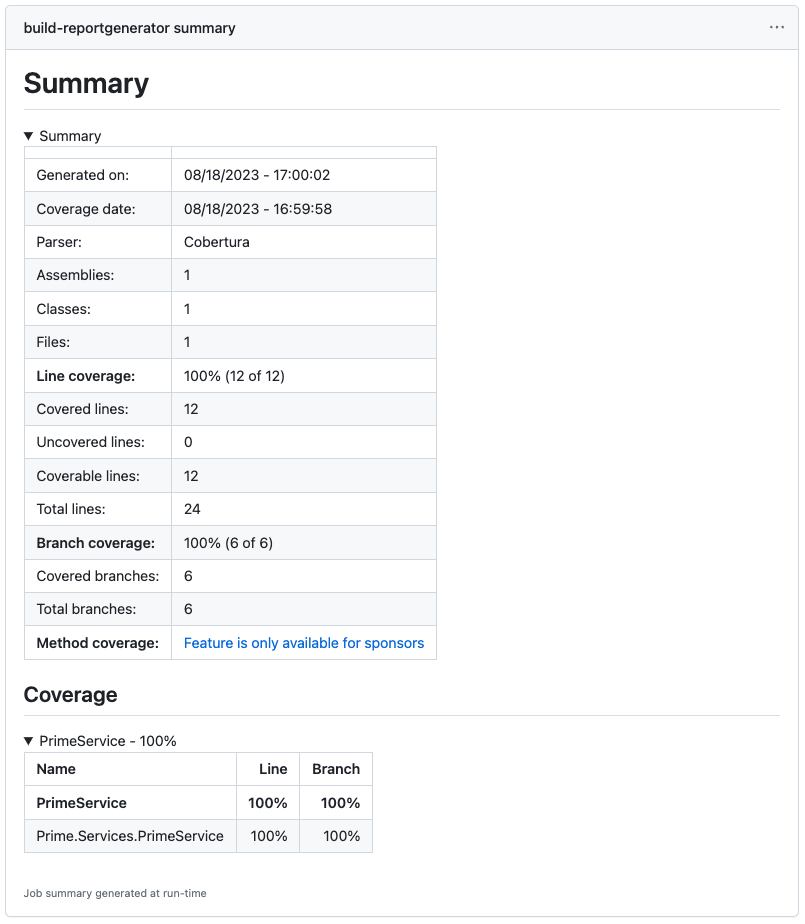805x924 pixels.
Task: Click the Line coverage 100% (12 of 12) cell
Action: click(x=242, y=376)
